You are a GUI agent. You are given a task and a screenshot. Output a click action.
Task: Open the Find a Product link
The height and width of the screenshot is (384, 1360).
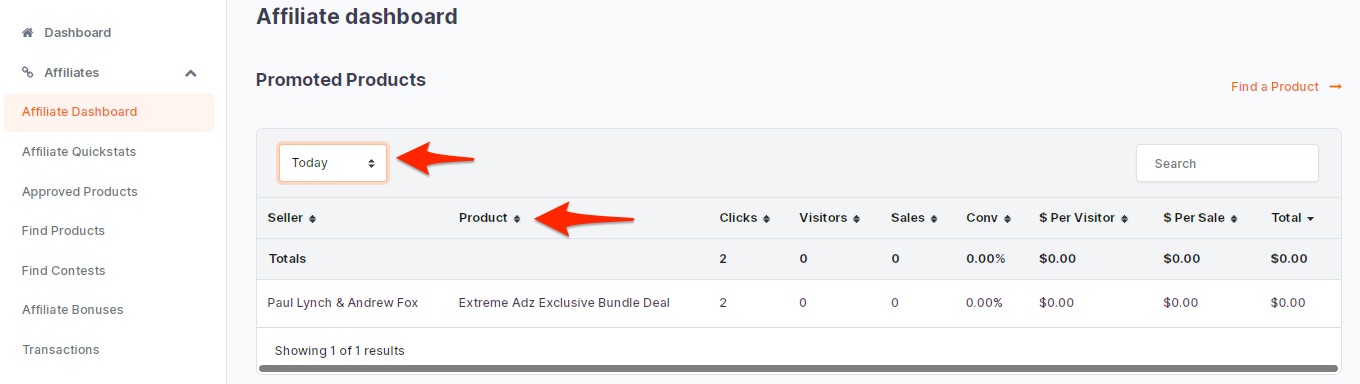pyautogui.click(x=1275, y=87)
